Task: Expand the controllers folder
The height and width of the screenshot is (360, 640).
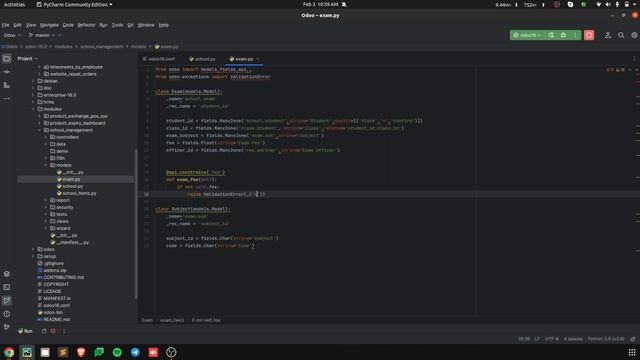Action: pos(46,137)
